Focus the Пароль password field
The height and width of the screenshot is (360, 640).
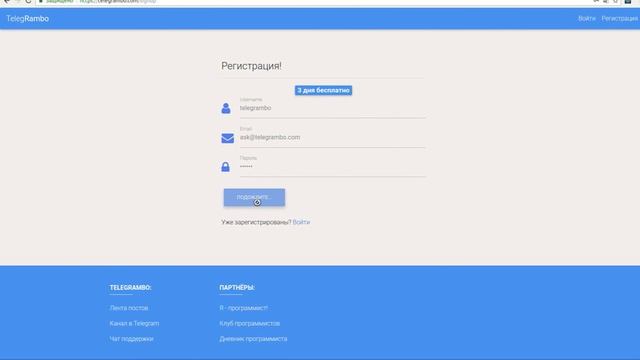(332, 167)
